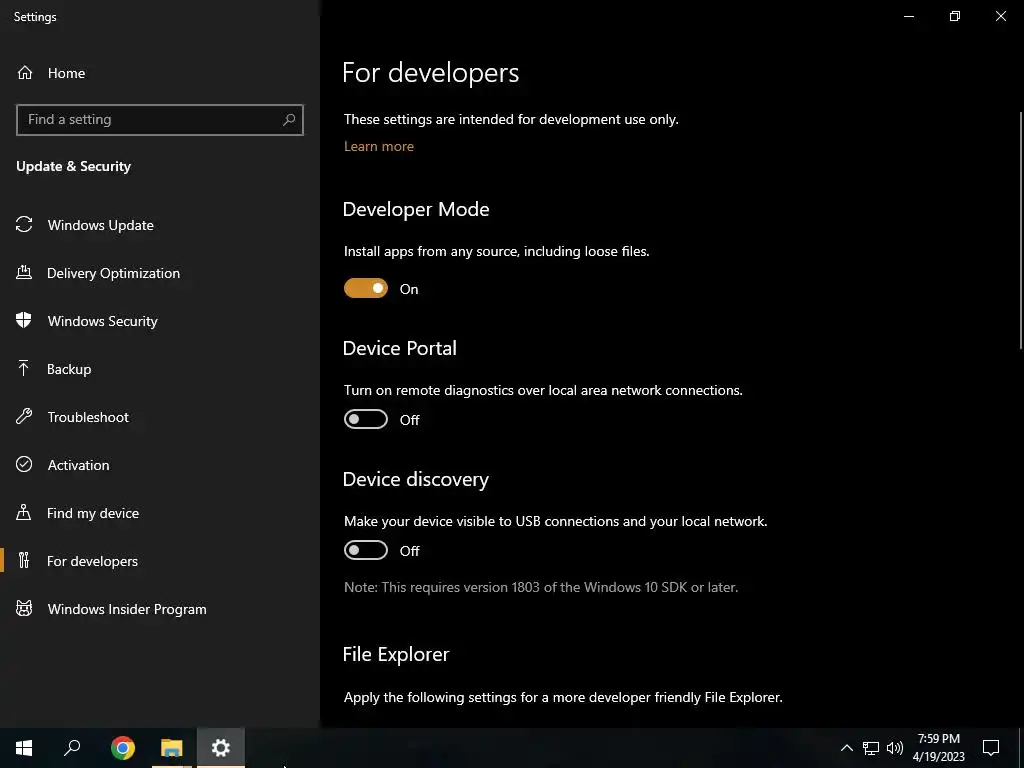Viewport: 1024px width, 768px height.
Task: Open Windows Insider Program settings
Action: (160, 609)
